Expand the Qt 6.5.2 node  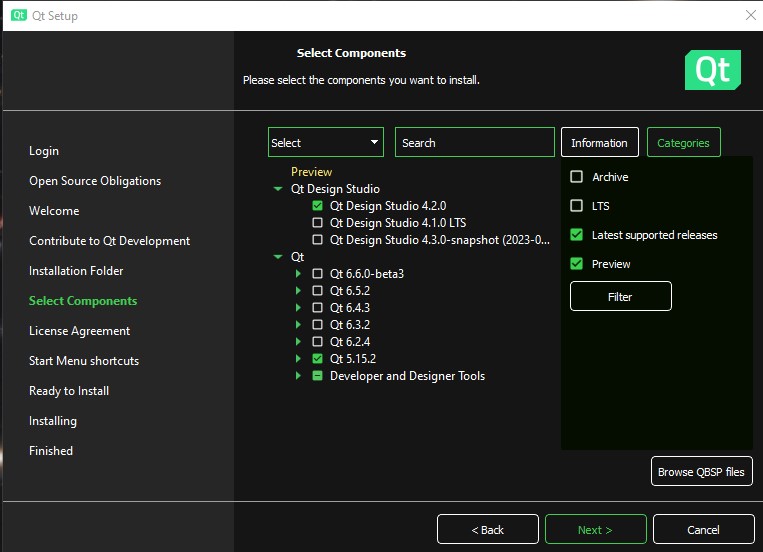coord(298,291)
